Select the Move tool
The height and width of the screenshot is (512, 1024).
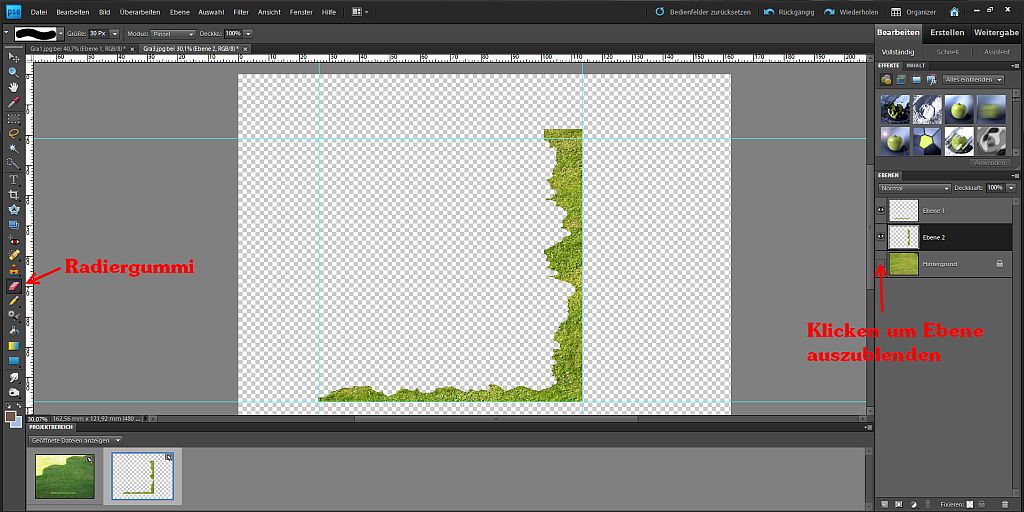click(14, 57)
